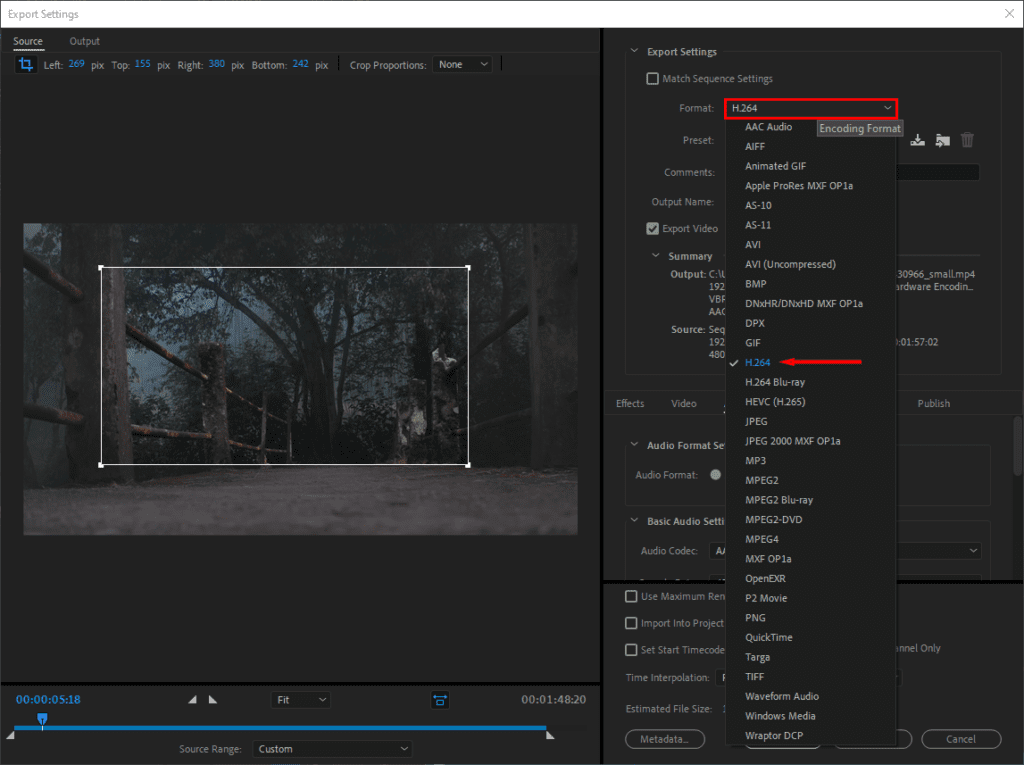Click the Import Preset icon
Screen dimensions: 1024x765
[942, 141]
